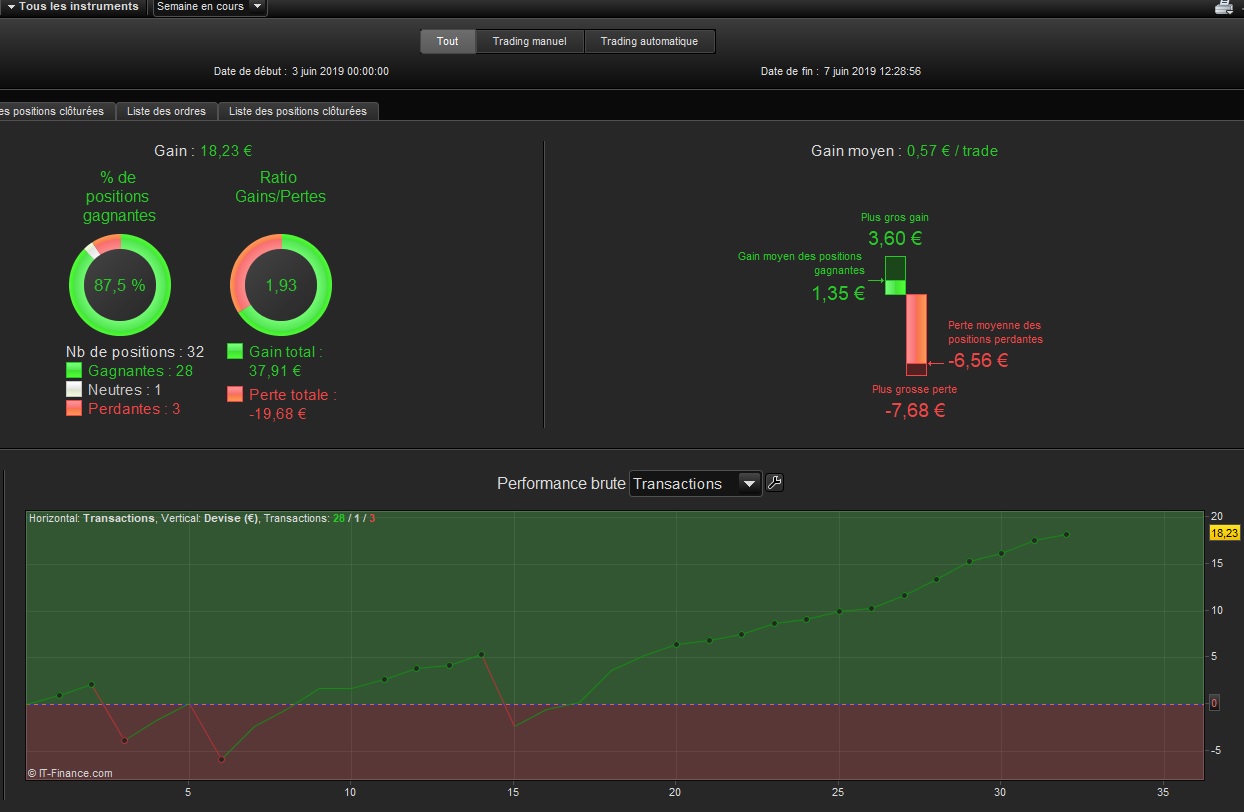Screen dimensions: 1244x812
Task: Click the red Perdantes legend square
Action: (x=74, y=408)
